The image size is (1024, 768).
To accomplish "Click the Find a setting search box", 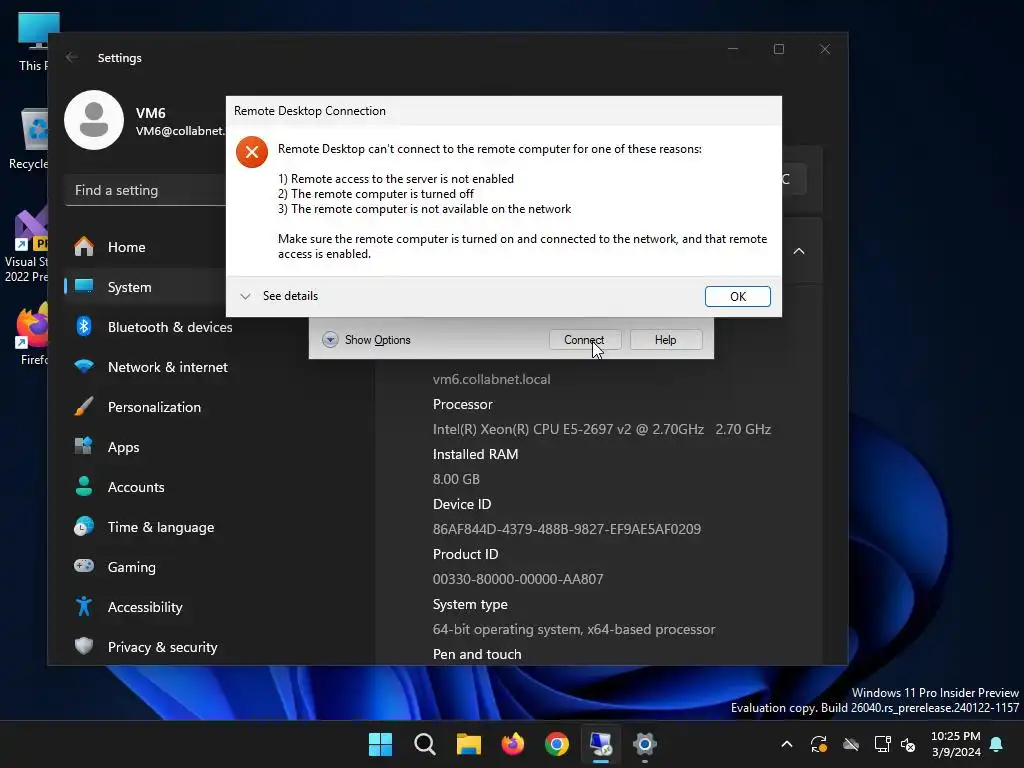I will click(x=146, y=190).
